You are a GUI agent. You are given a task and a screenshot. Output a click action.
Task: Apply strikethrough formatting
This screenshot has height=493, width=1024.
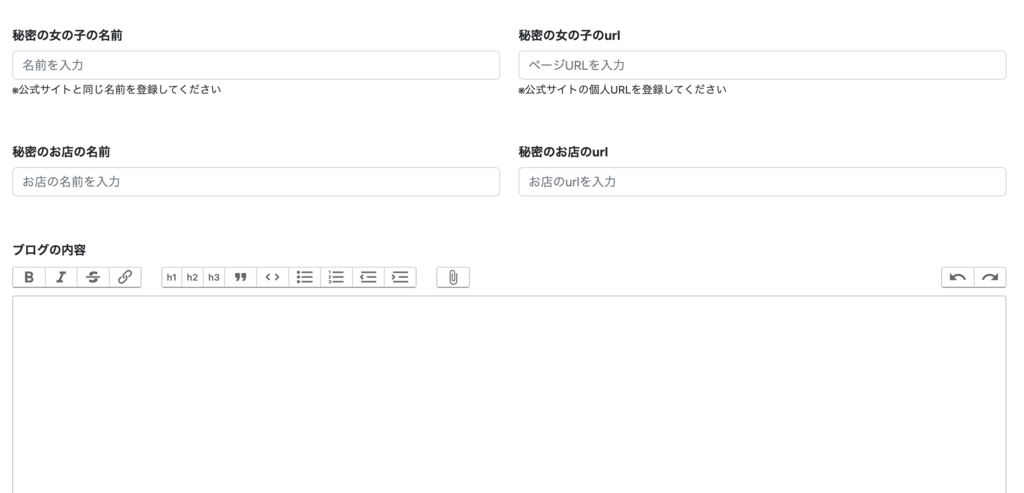(92, 277)
